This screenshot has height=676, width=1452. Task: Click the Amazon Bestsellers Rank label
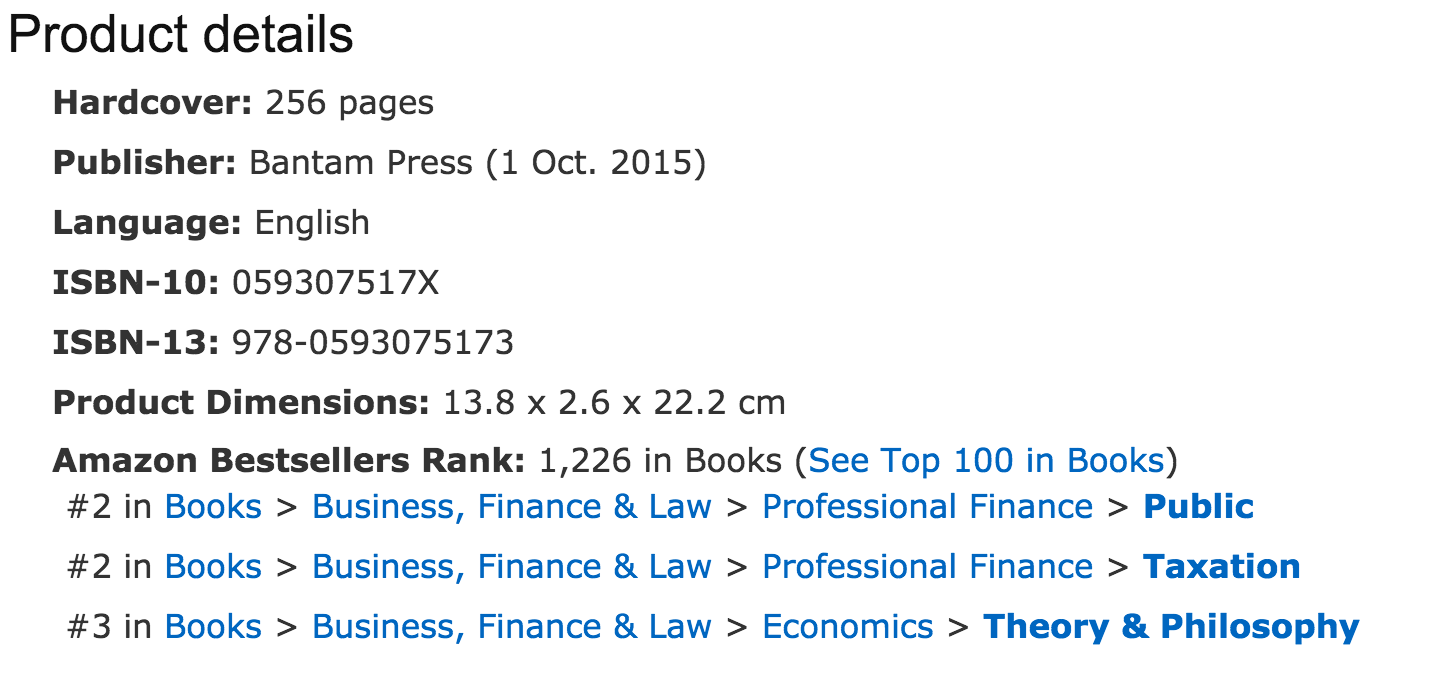coord(288,461)
